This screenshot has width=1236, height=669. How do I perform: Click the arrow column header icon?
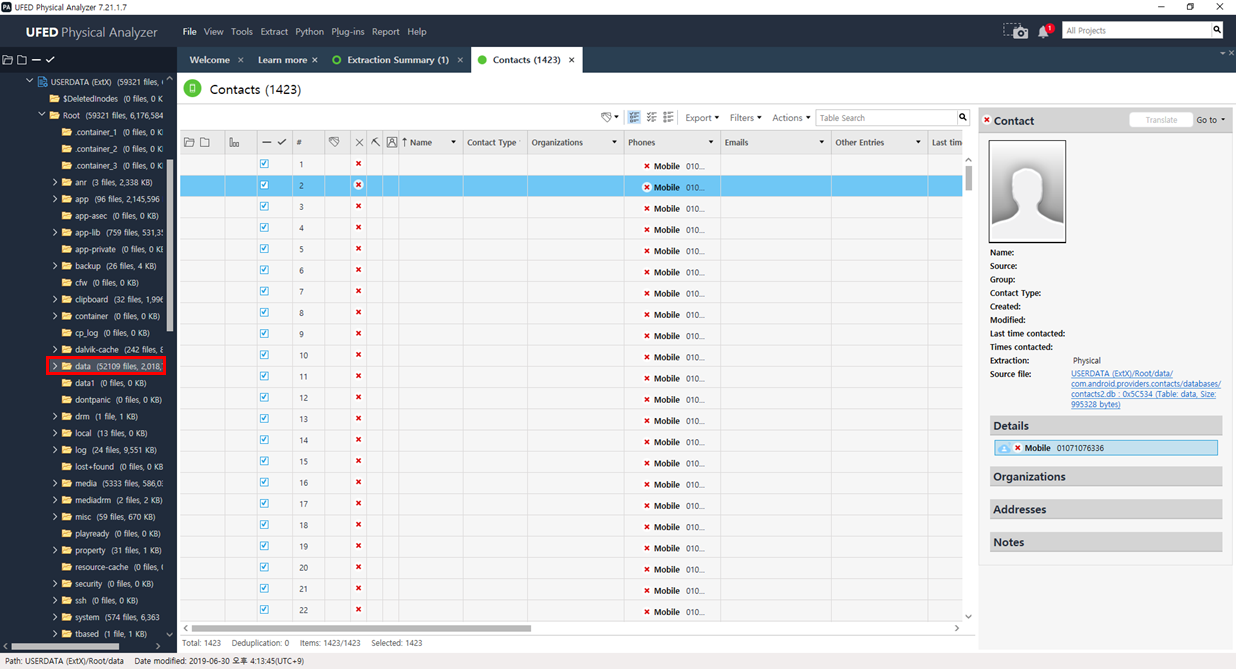click(x=375, y=142)
